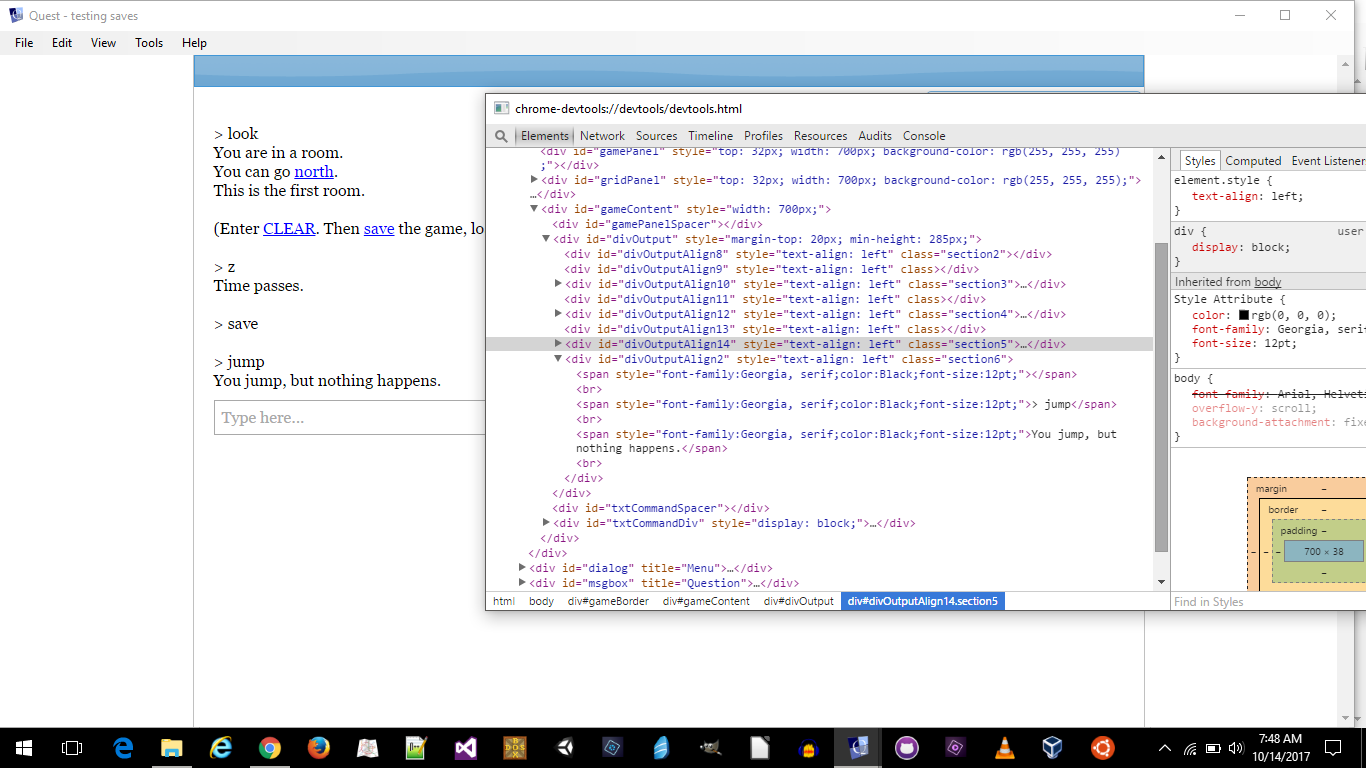The width and height of the screenshot is (1366, 768).
Task: Launch VLC media player from the taskbar
Action: click(x=1005, y=748)
